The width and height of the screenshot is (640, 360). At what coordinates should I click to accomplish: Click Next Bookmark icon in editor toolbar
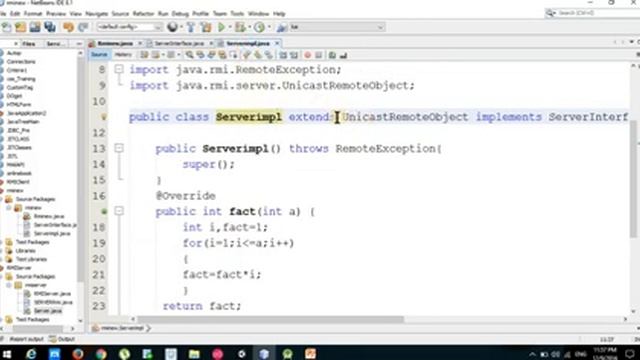pos(258,55)
